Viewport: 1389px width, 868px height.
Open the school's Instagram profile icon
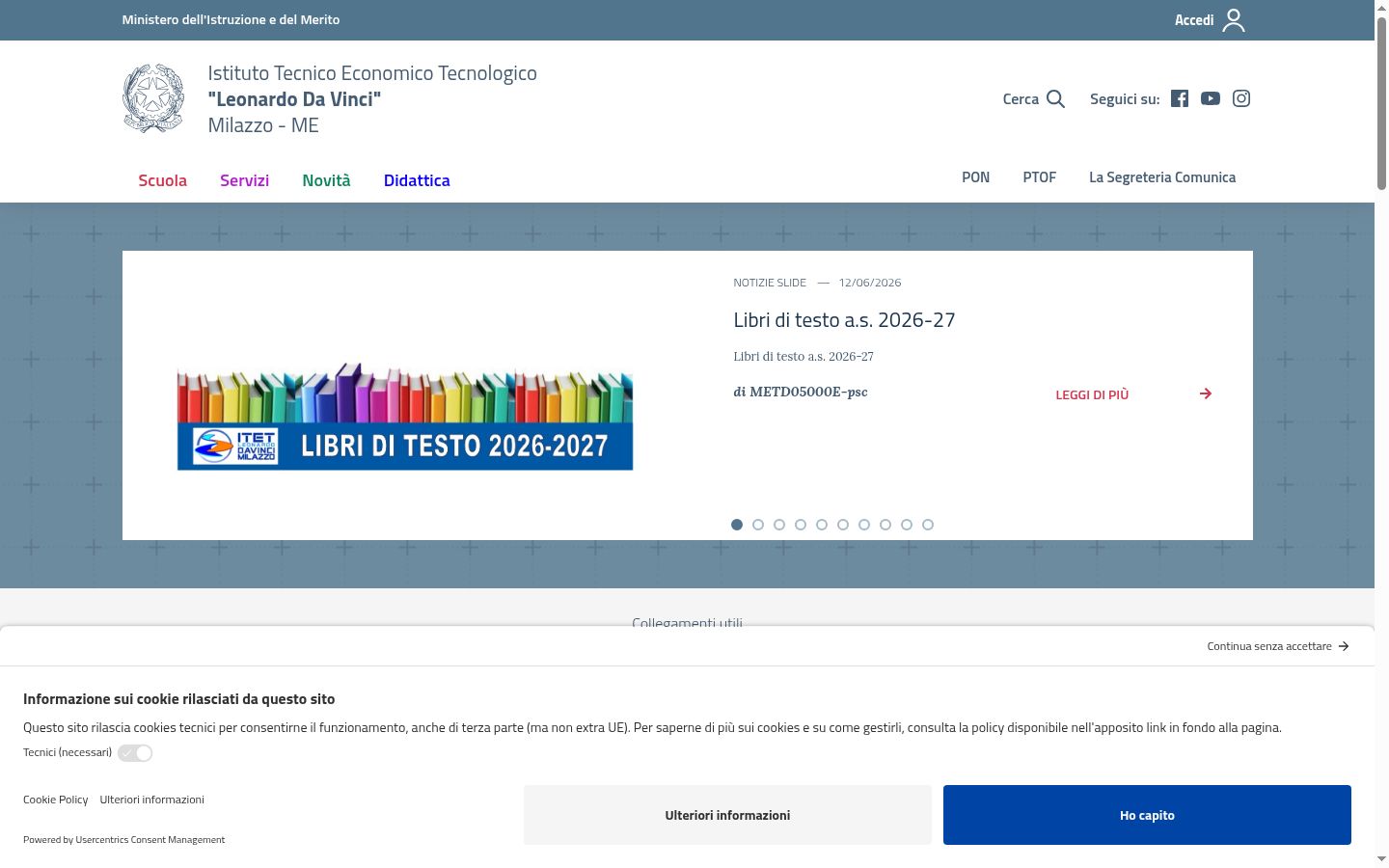[1241, 98]
